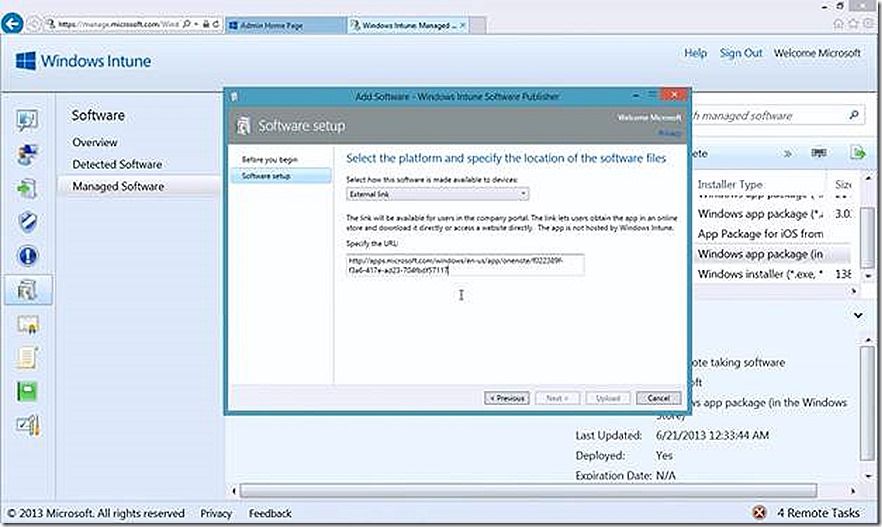Viewport: 882px width, 527px height.
Task: Switch to the Admin Home Page tab
Action: point(285,25)
